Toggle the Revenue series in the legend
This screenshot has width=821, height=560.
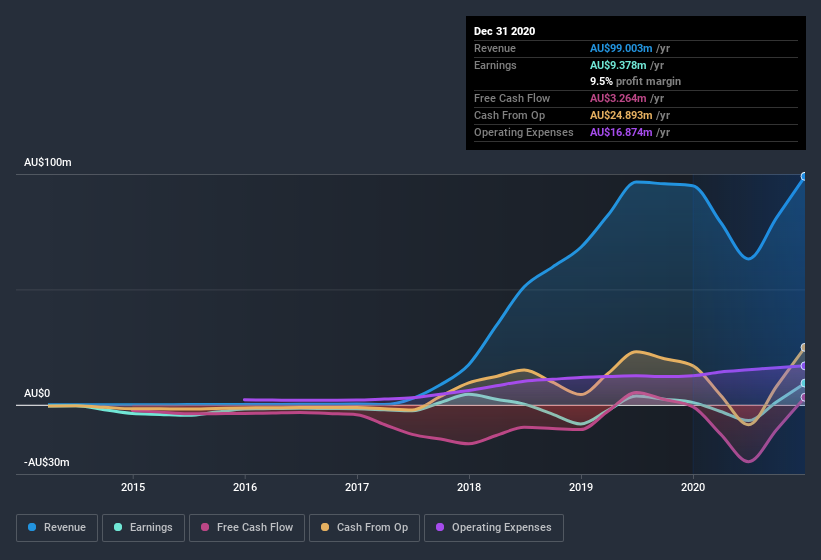pos(57,528)
